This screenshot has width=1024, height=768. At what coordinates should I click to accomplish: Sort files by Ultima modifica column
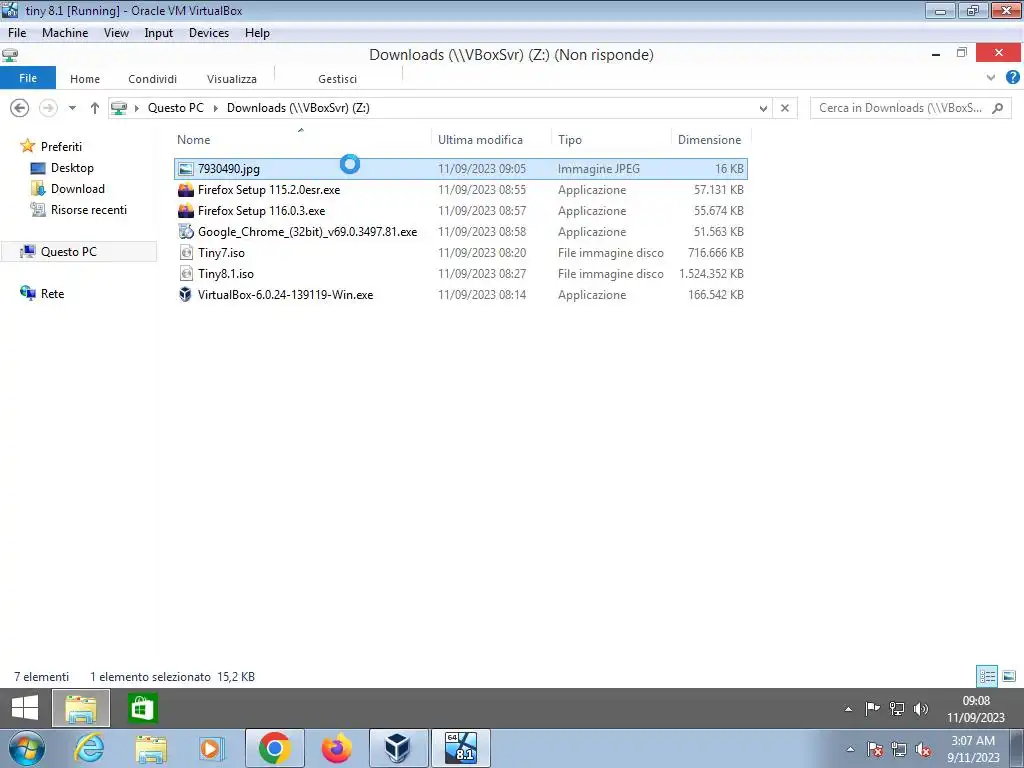(481, 140)
